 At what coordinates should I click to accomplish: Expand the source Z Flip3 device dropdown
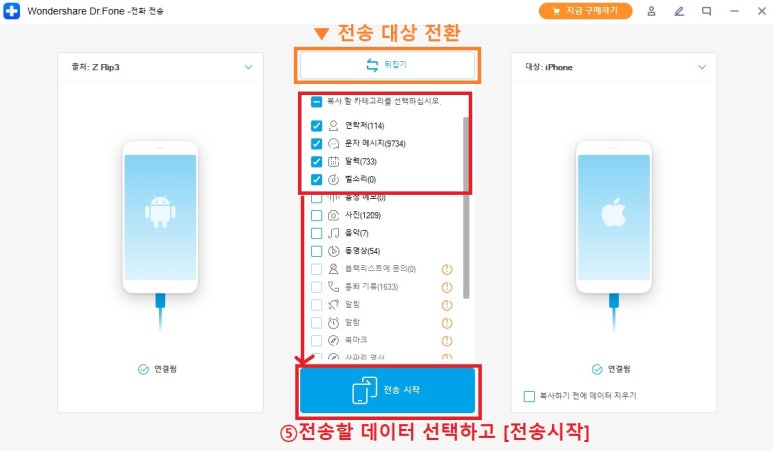(248, 67)
